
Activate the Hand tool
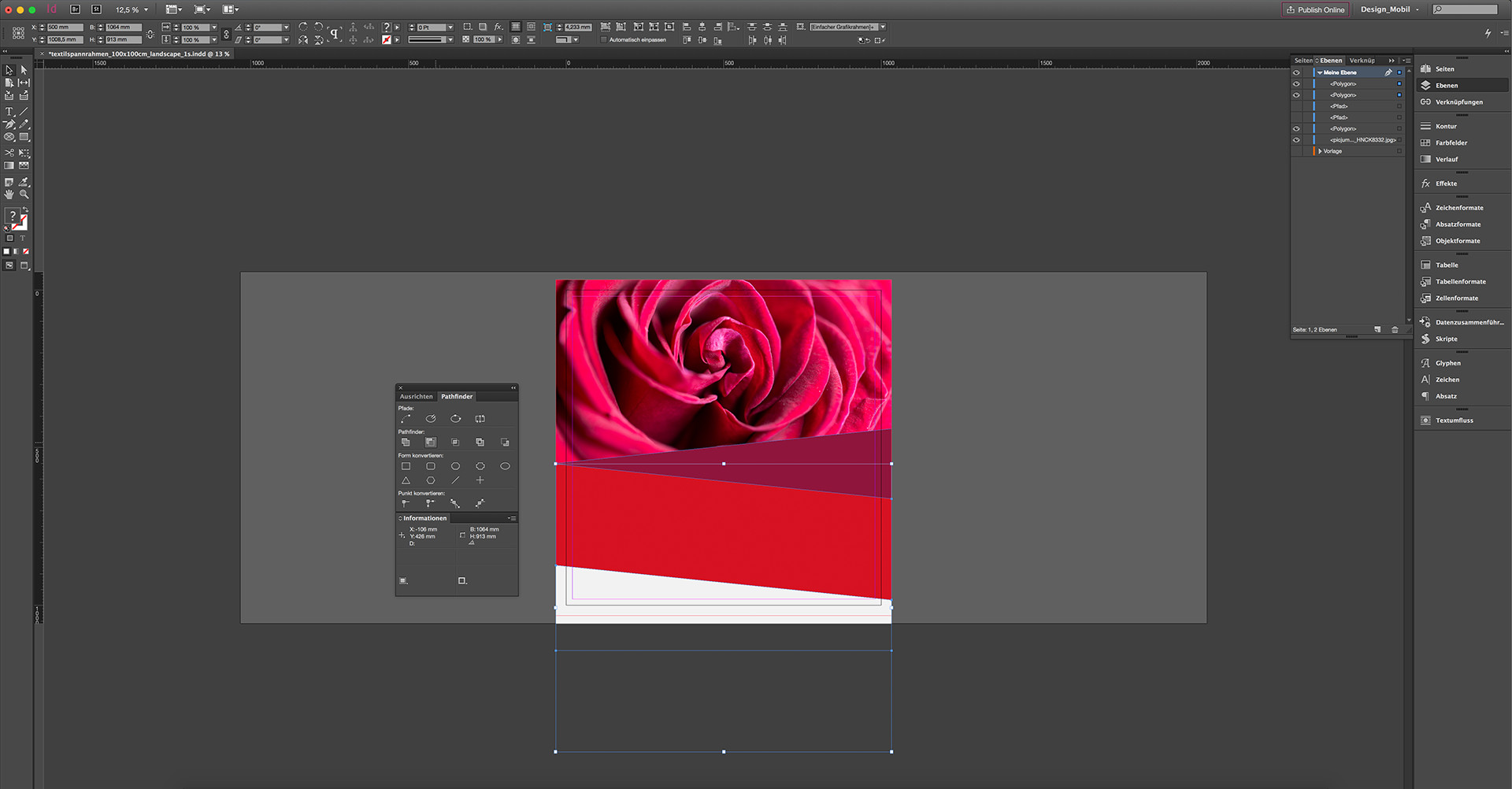[x=9, y=194]
